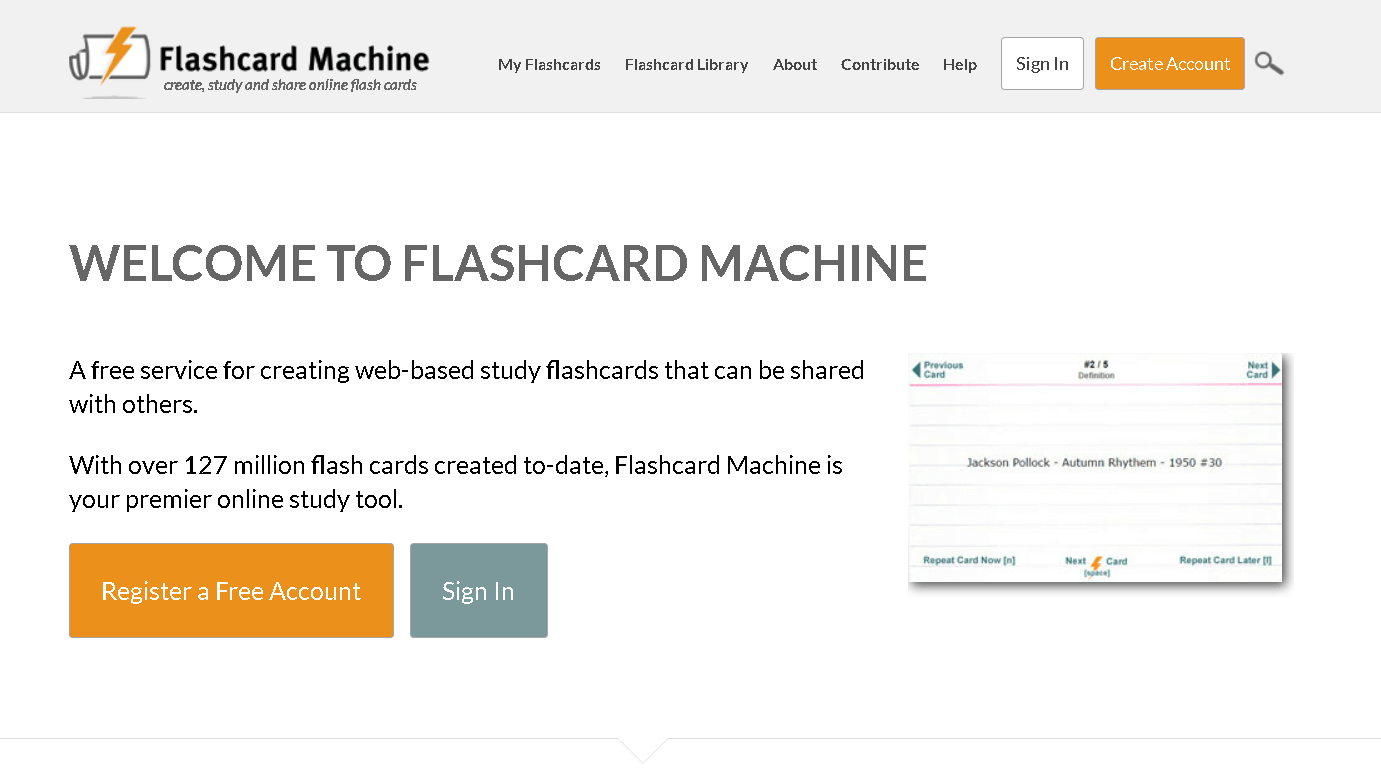This screenshot has width=1381, height=777.
Task: Click the gray Sign In button
Action: [478, 590]
